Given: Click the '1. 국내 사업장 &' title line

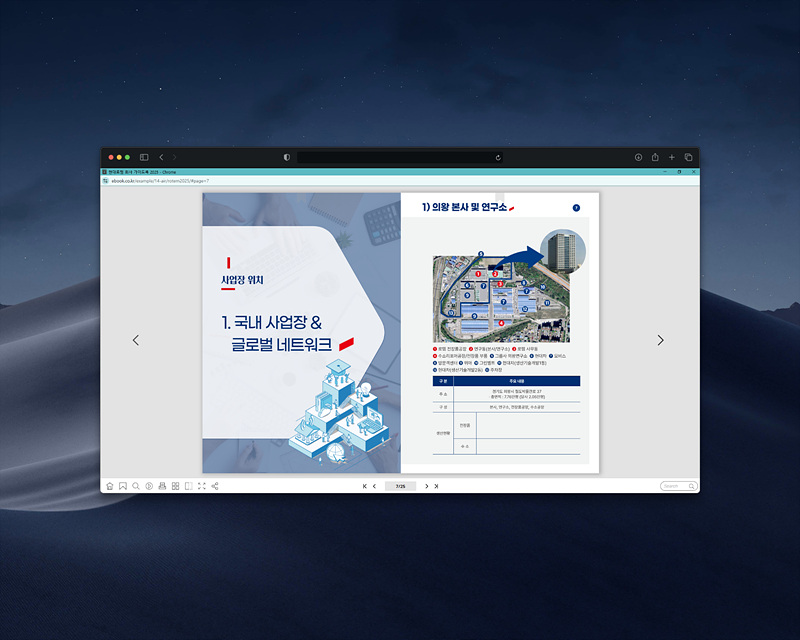Looking at the screenshot, I should click(x=271, y=323).
